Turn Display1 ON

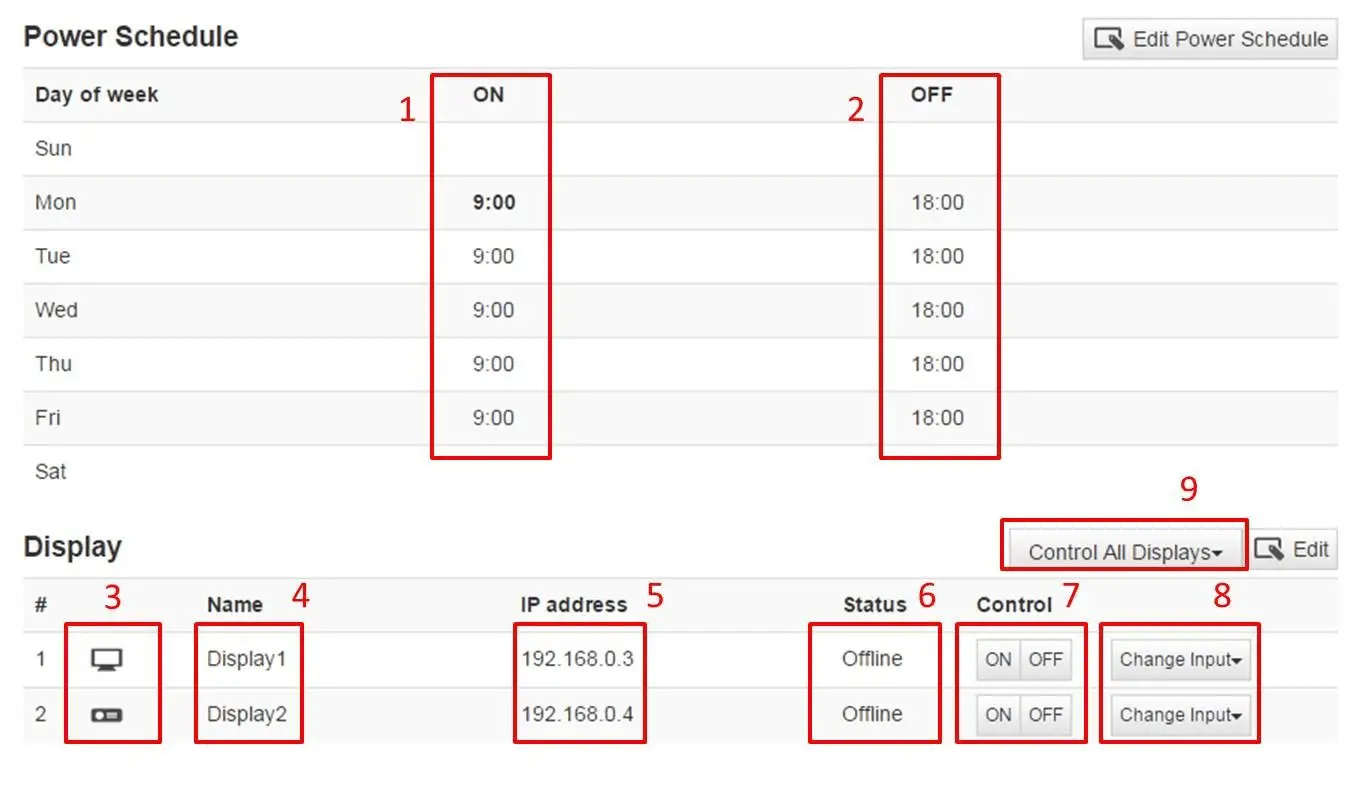tap(997, 658)
